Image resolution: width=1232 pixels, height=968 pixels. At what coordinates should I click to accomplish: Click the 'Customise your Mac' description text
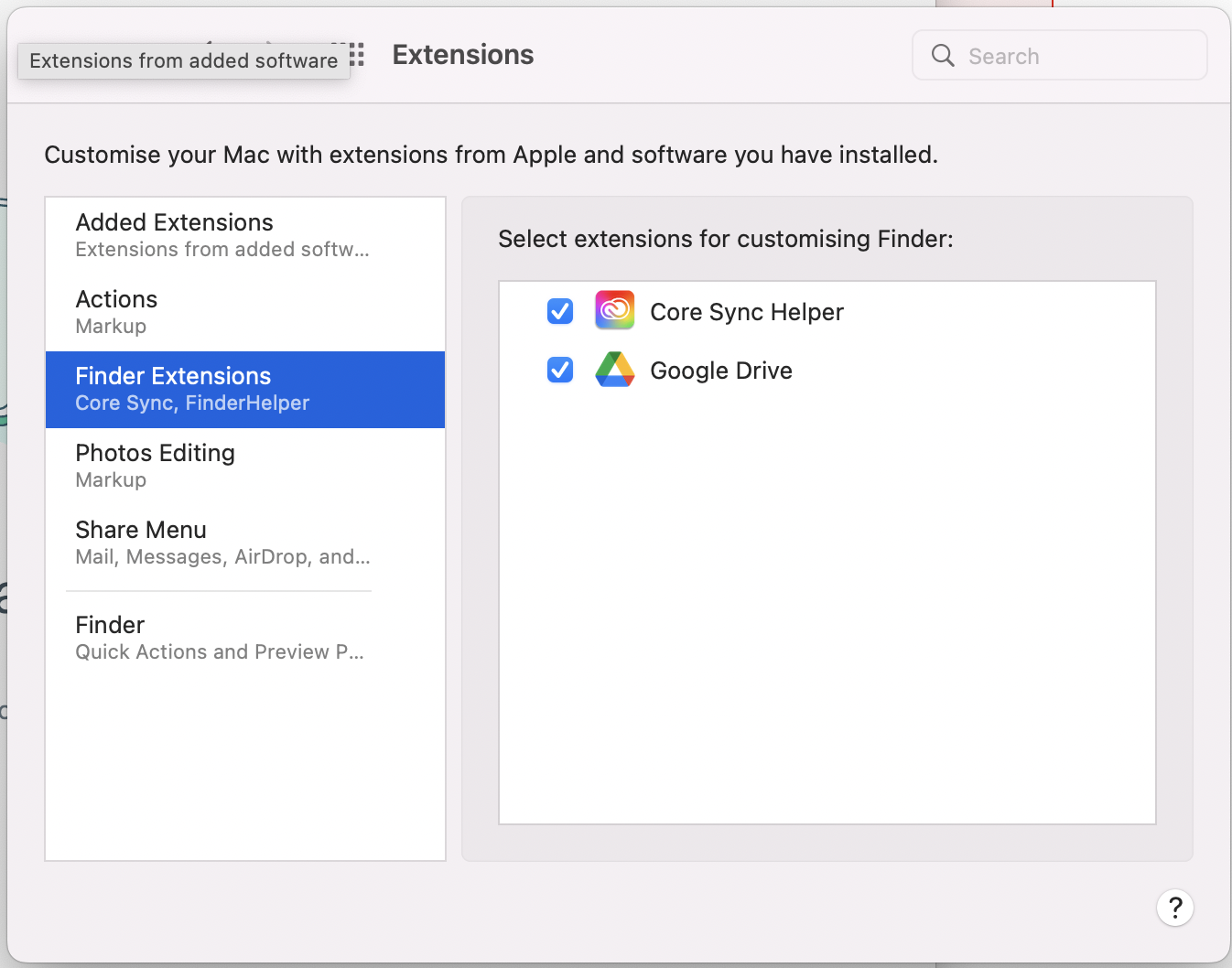pyautogui.click(x=491, y=155)
